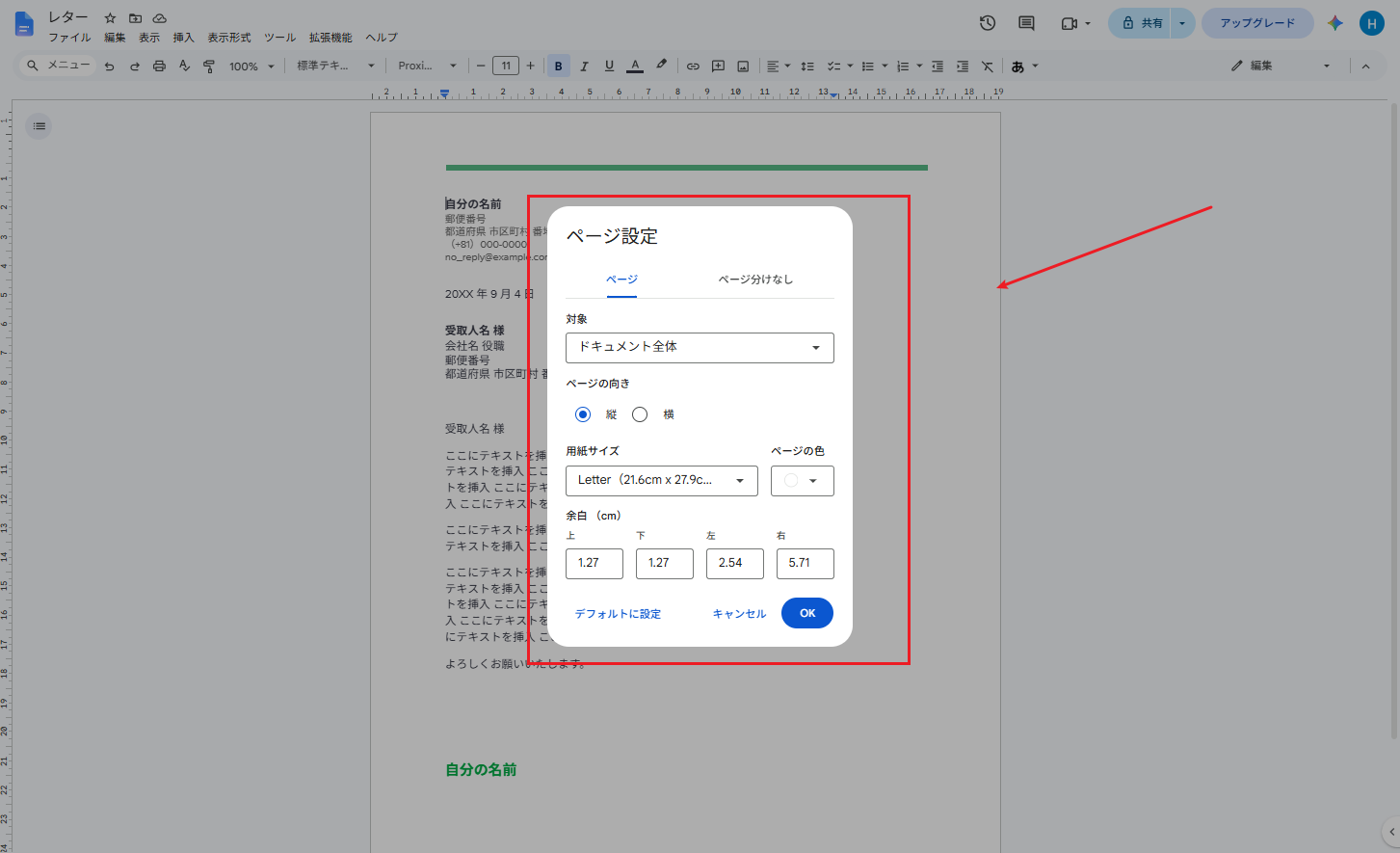Star the レター document
Screen dimensions: 1400x853
[110, 18]
